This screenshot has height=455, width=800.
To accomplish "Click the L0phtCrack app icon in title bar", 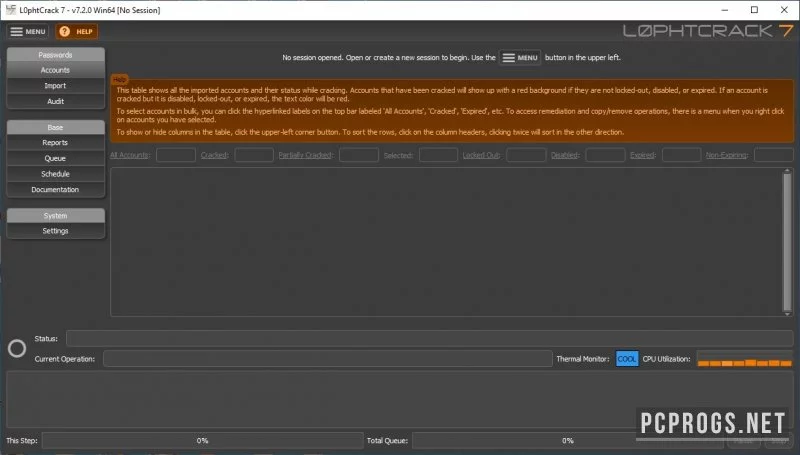I will (x=11, y=10).
